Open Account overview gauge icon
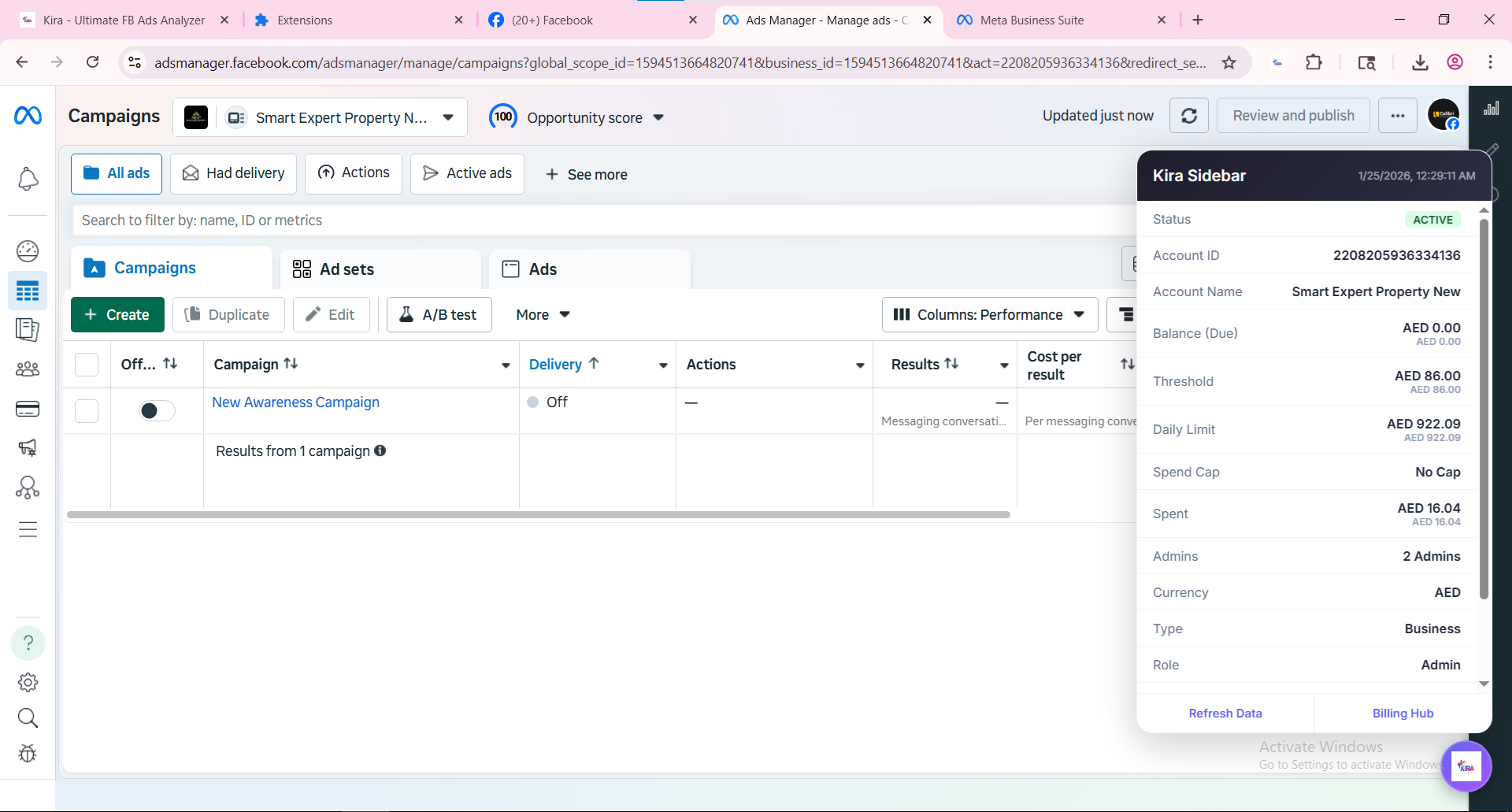1512x812 pixels. tap(28, 251)
